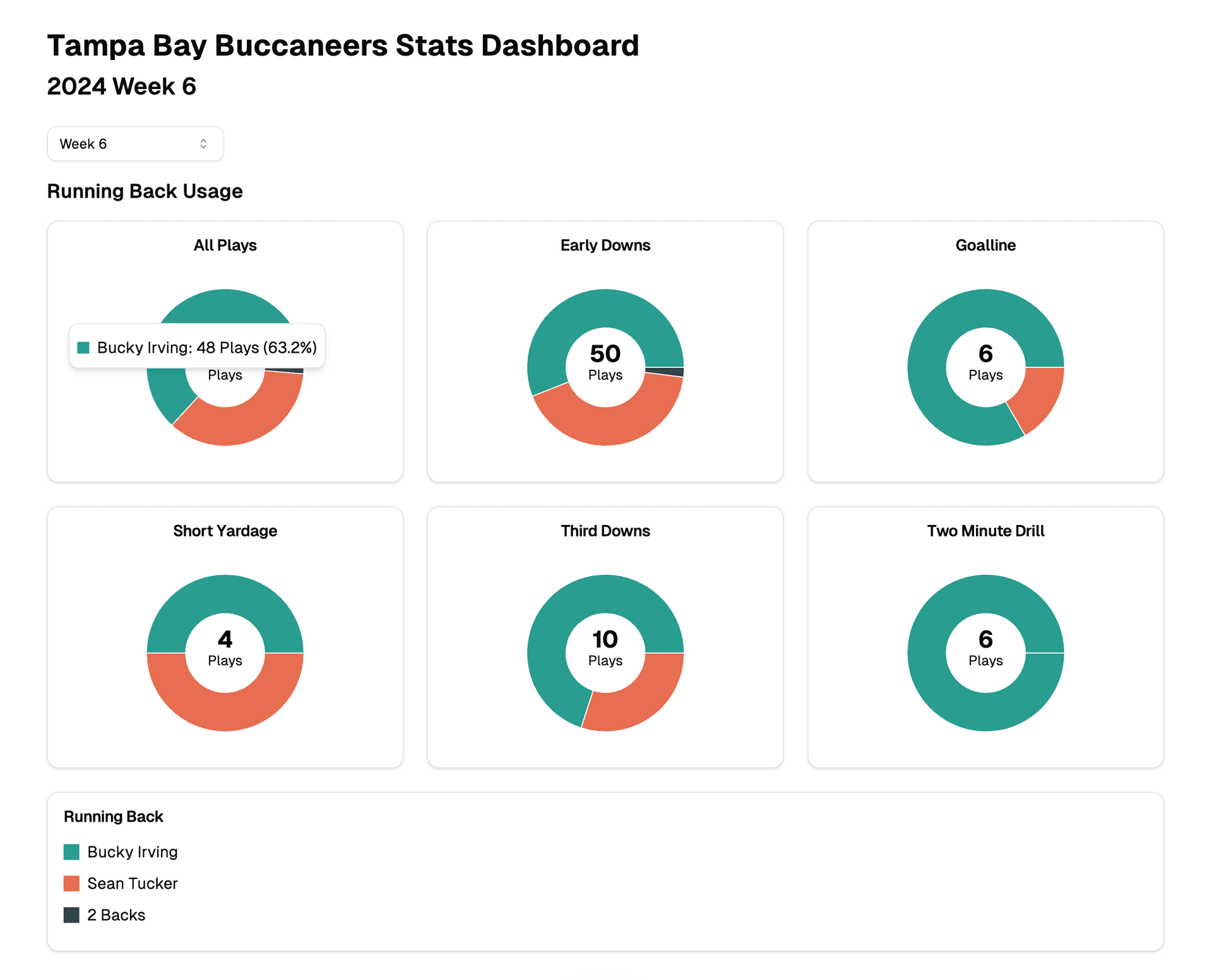Click the 2024 Week 6 subtitle
The image size is (1212, 980).
(121, 86)
